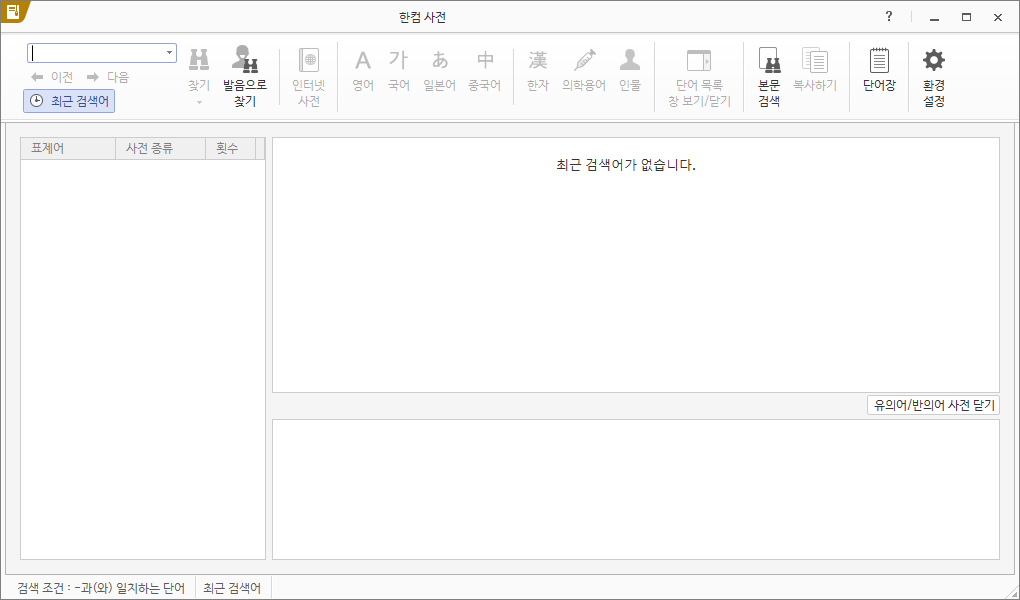Open the 단어장 wordbook
The height and width of the screenshot is (600, 1020).
[879, 70]
